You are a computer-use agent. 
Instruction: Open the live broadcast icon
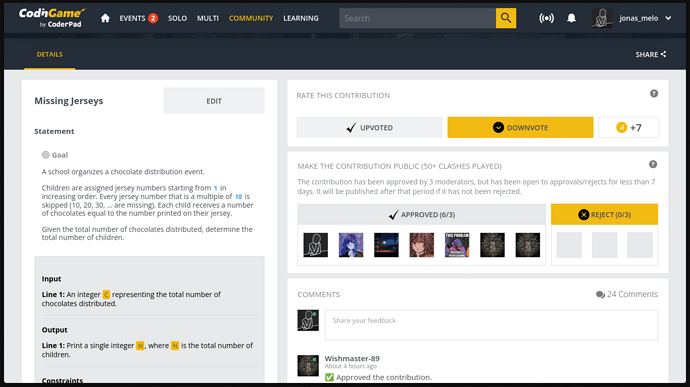[547, 18]
